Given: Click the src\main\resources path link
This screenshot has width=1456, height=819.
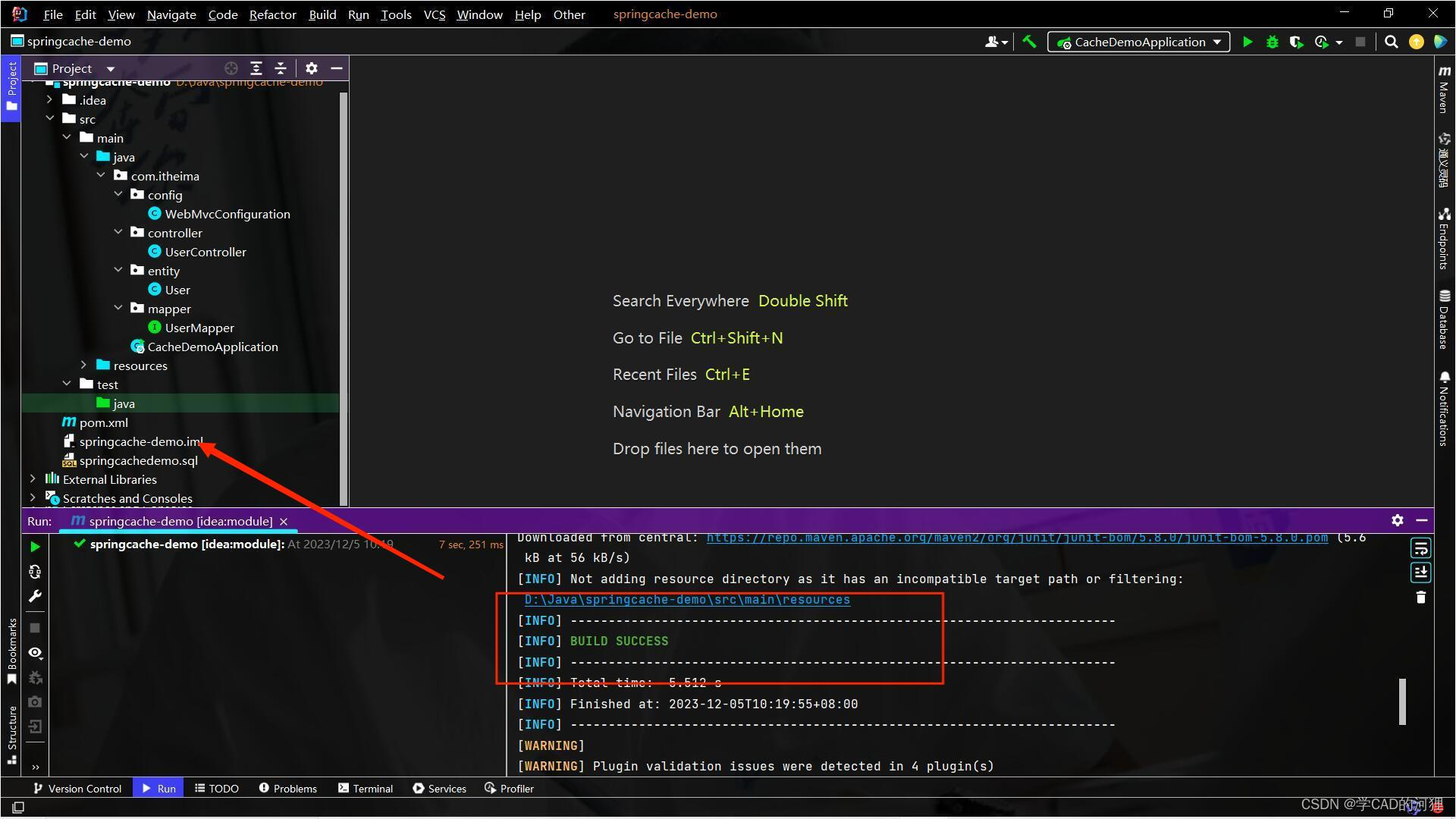Looking at the screenshot, I should pos(687,600).
